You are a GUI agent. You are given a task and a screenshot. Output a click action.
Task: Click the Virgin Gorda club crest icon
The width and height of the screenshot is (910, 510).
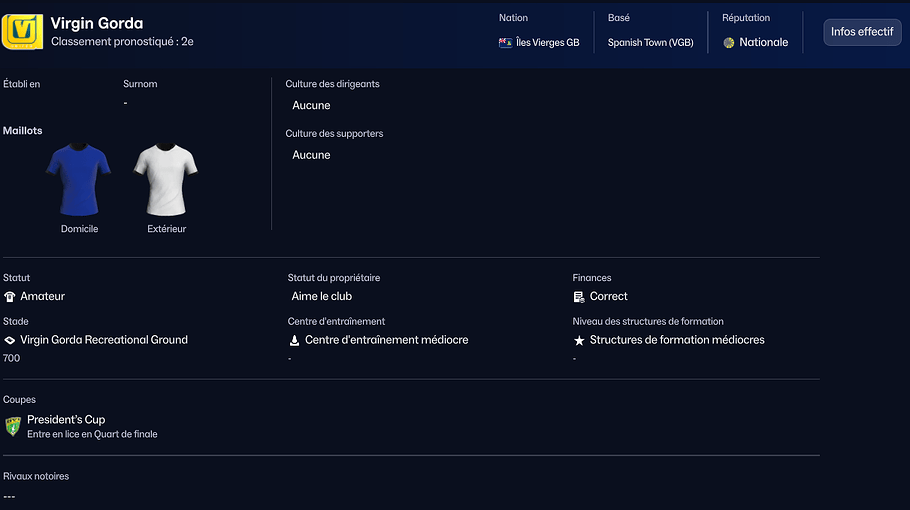[x=22, y=31]
